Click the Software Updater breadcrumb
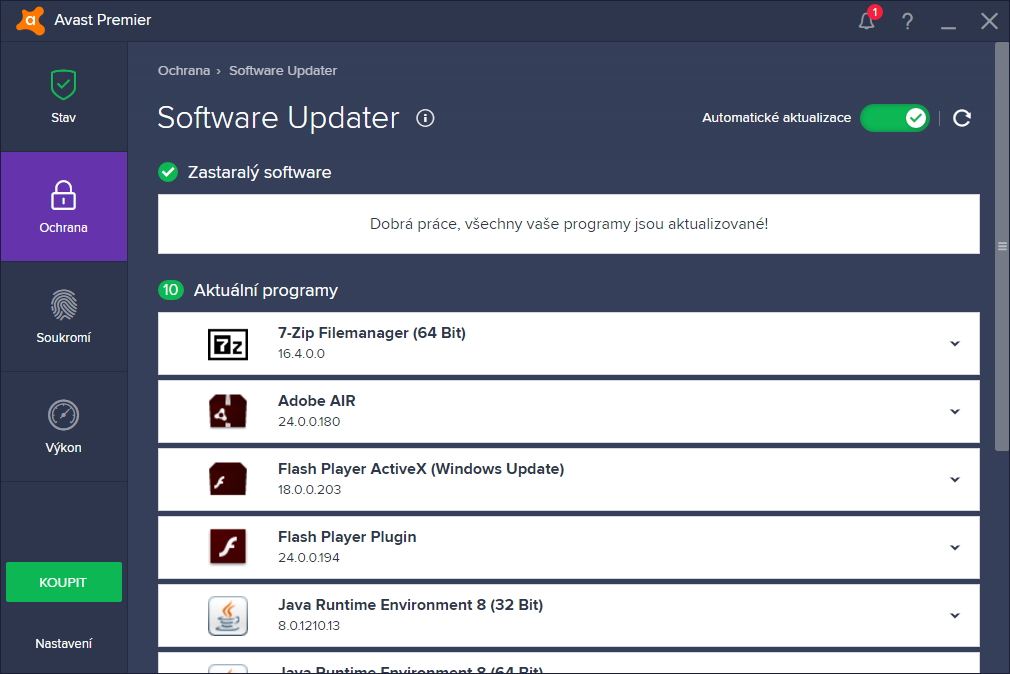 point(283,70)
